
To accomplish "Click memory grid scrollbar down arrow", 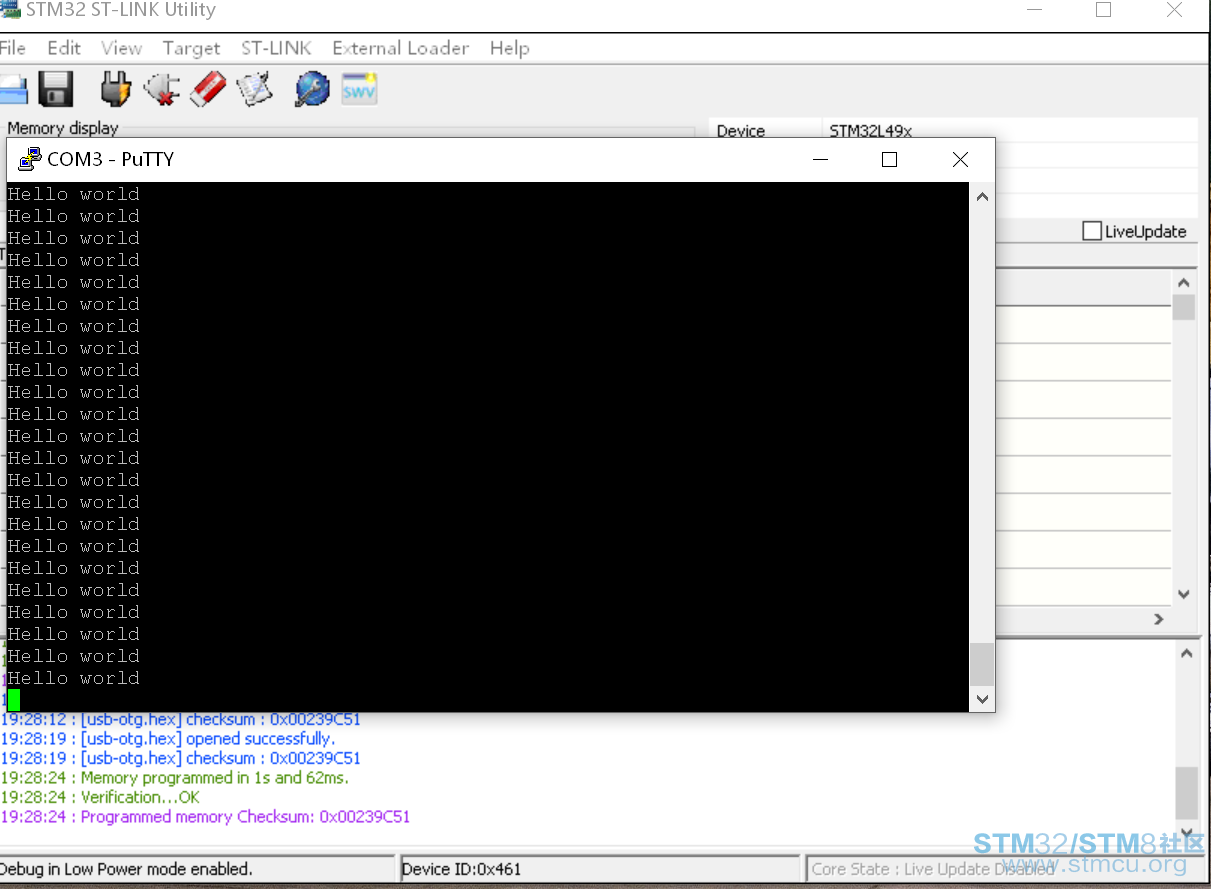I will [1184, 594].
